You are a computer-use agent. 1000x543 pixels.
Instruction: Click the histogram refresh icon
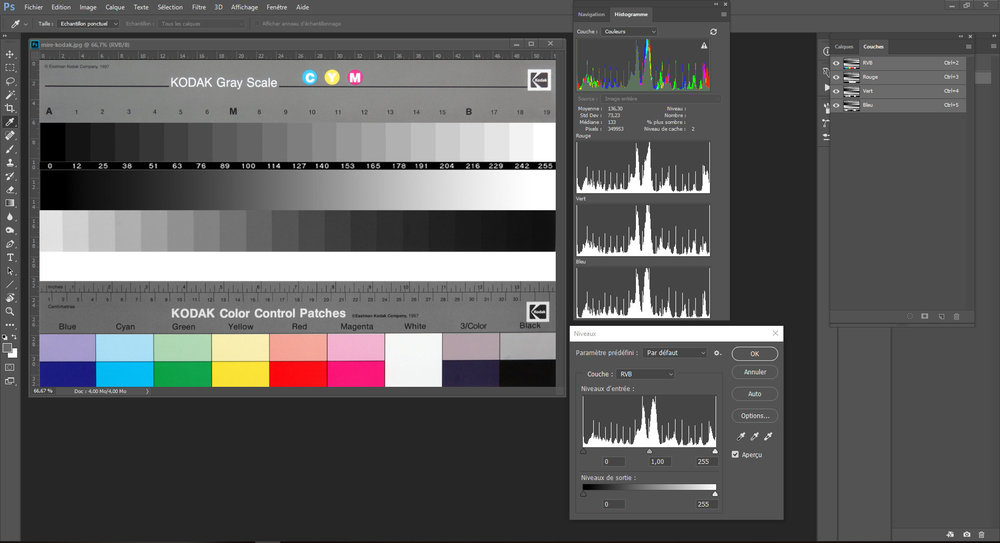click(713, 31)
